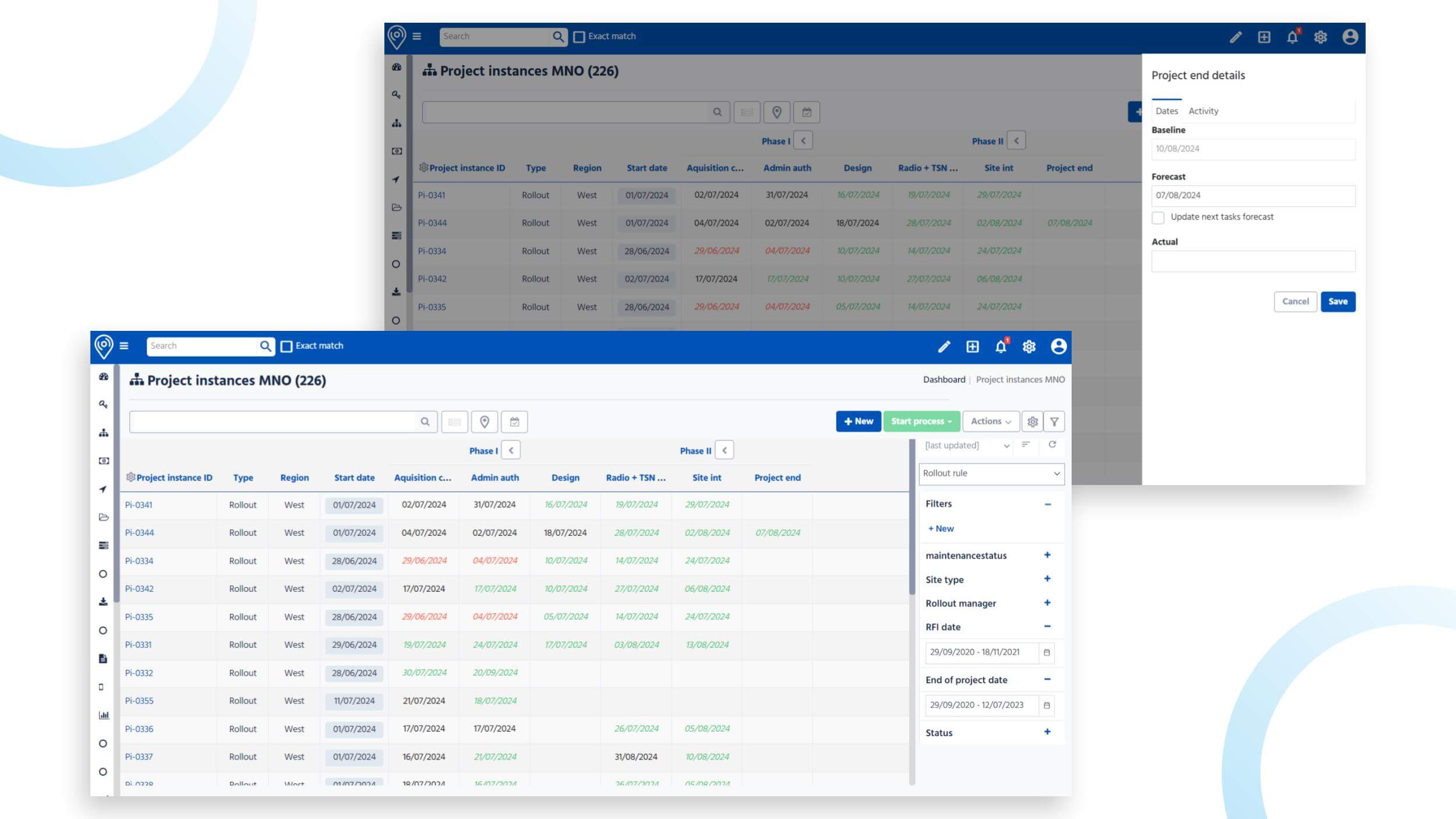Select the Dates tab
Image resolution: width=1456 pixels, height=819 pixels.
pos(1167,111)
